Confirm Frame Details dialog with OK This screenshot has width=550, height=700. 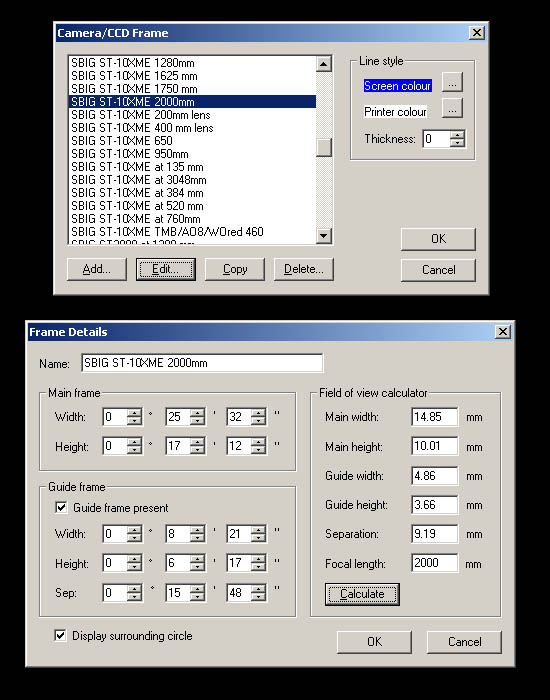[x=374, y=642]
